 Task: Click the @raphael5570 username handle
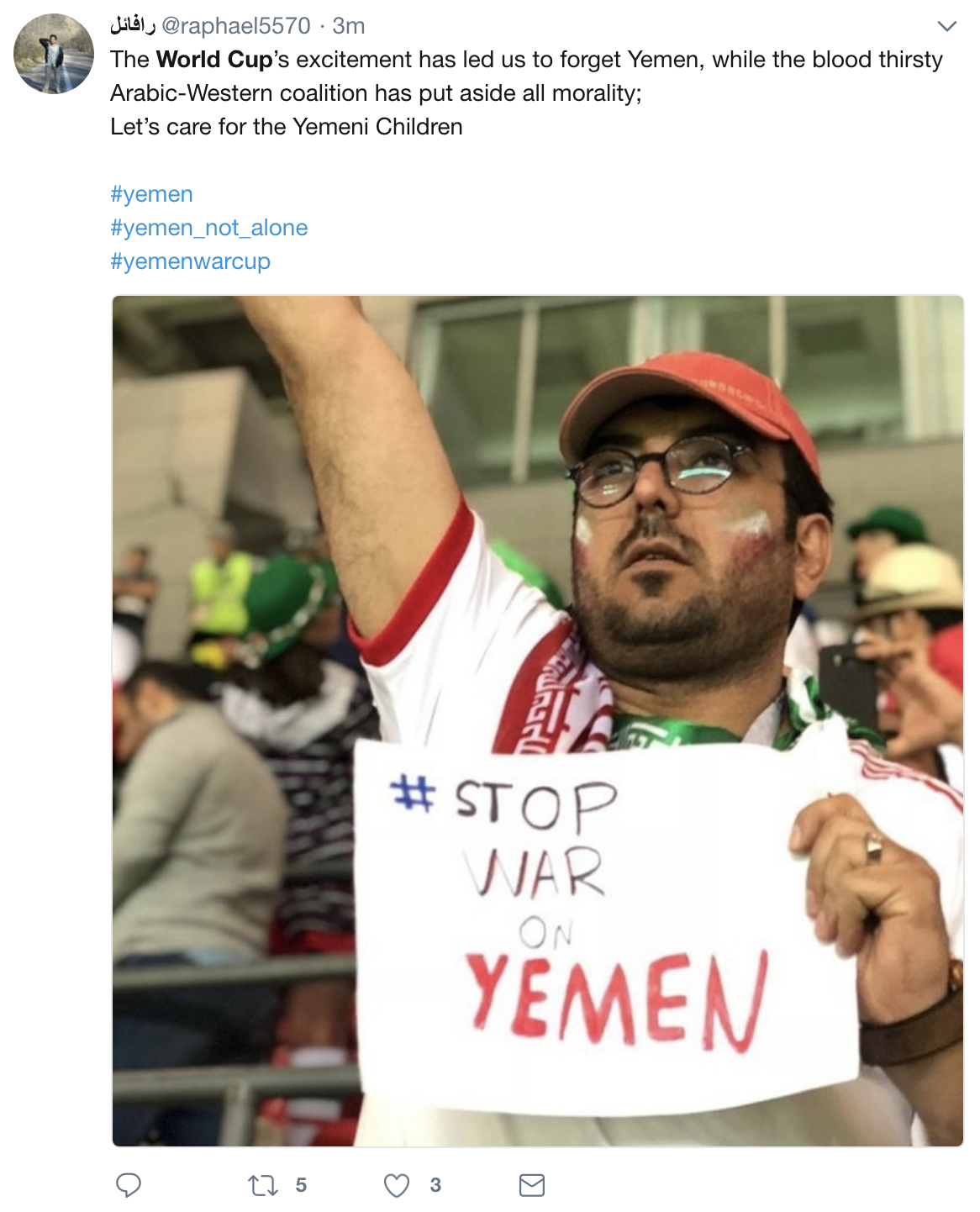(x=235, y=26)
